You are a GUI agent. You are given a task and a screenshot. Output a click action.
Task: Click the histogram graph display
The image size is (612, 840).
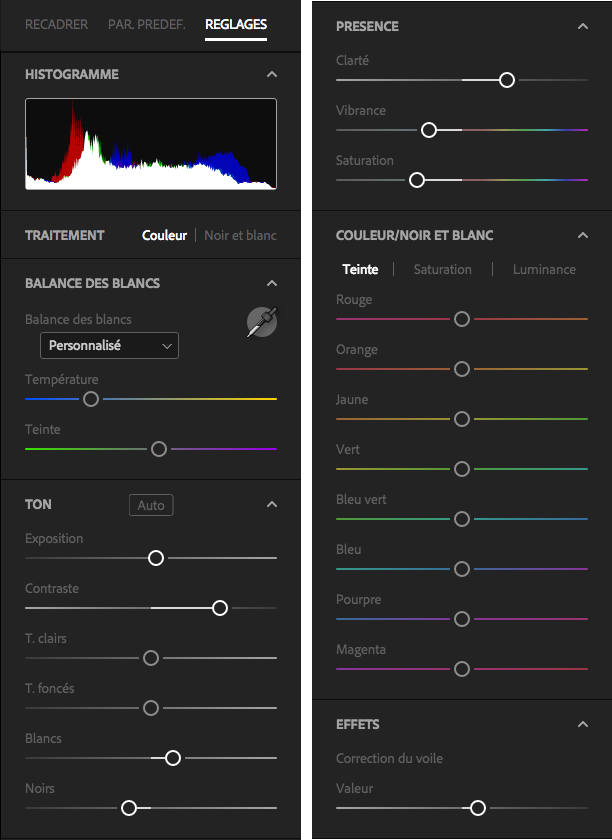coord(151,144)
